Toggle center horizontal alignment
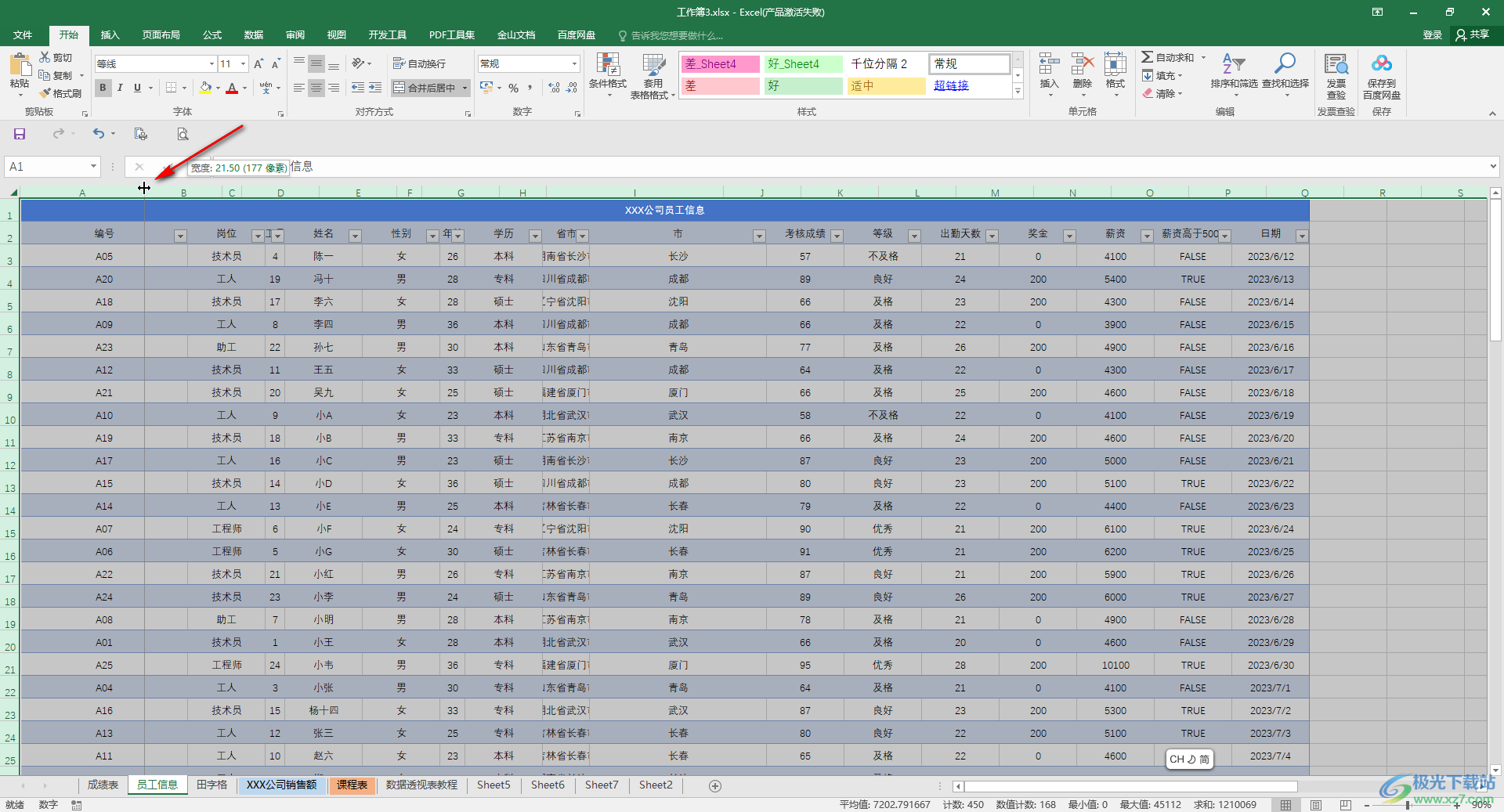Image resolution: width=1504 pixels, height=812 pixels. click(x=316, y=88)
